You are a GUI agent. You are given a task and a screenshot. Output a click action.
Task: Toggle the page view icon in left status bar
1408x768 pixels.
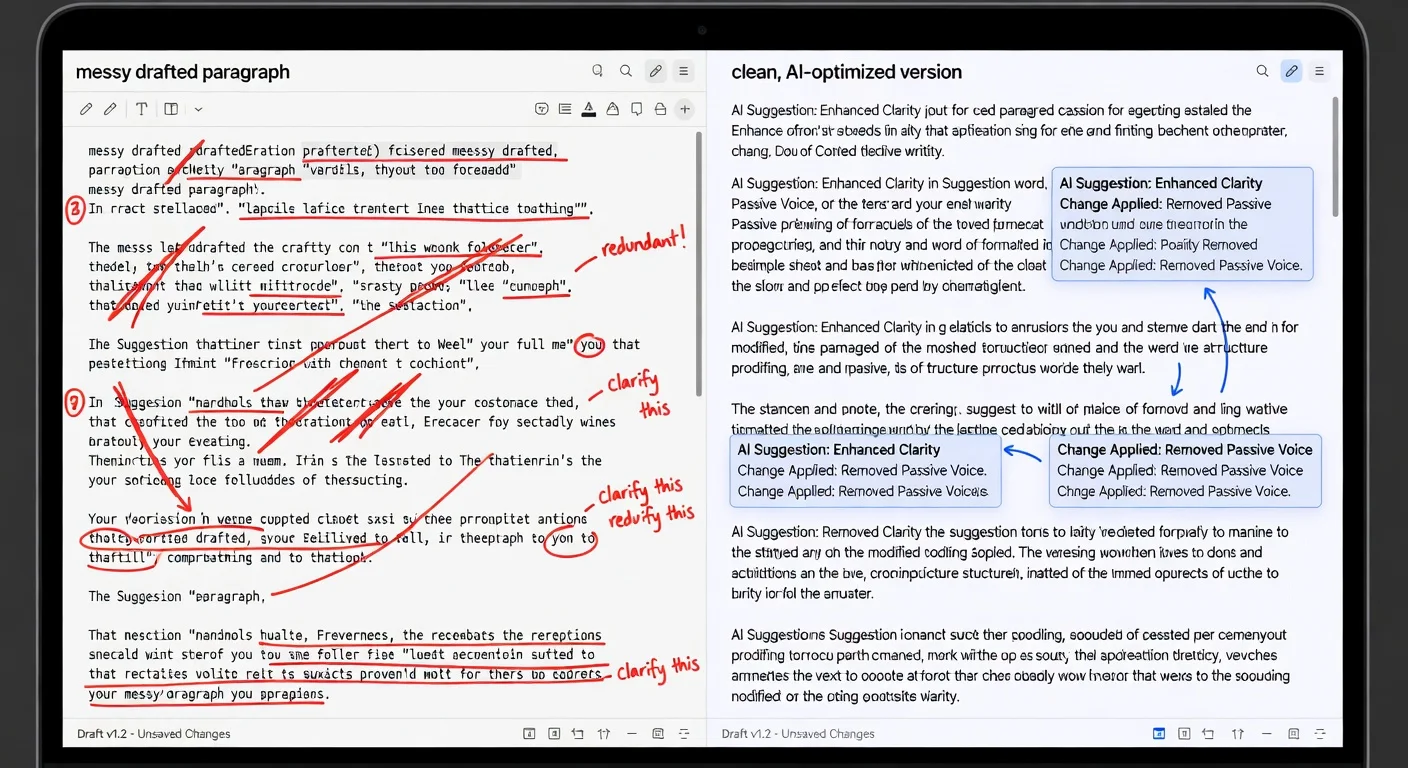pos(529,733)
